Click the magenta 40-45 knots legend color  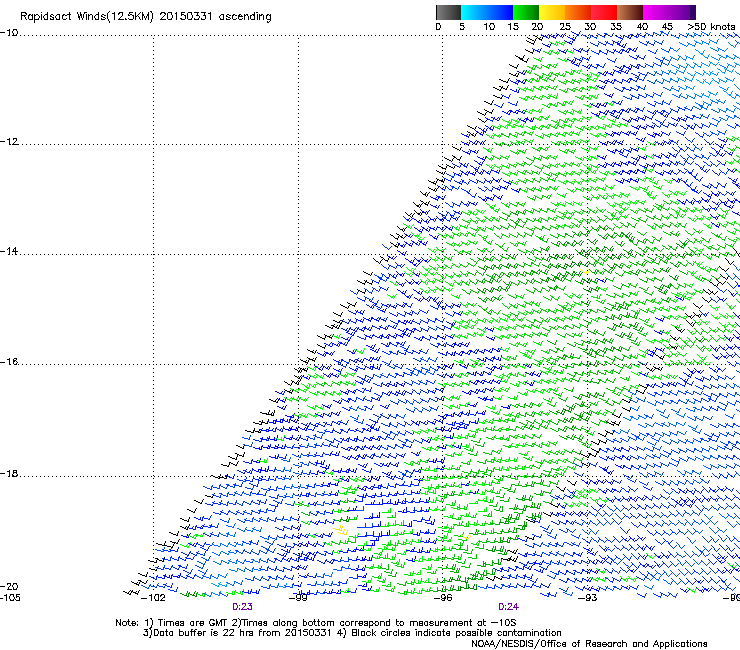656,12
